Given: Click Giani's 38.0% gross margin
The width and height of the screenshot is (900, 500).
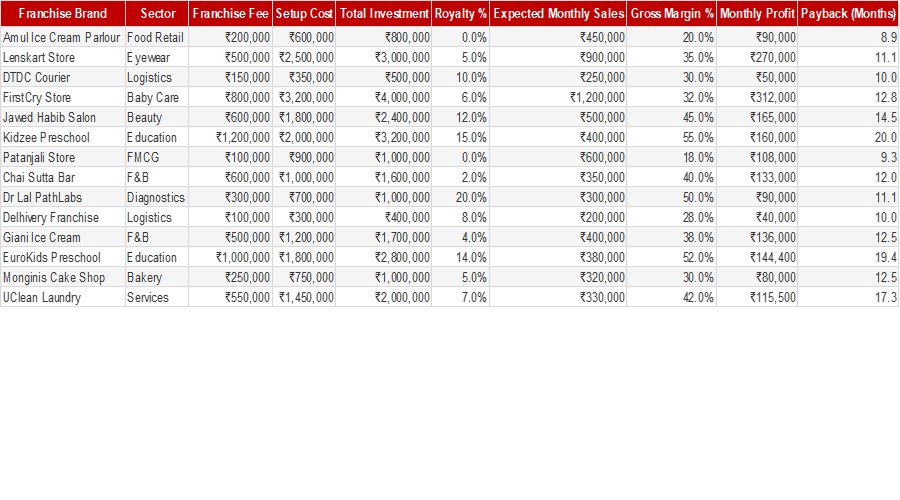Looking at the screenshot, I should [672, 238].
